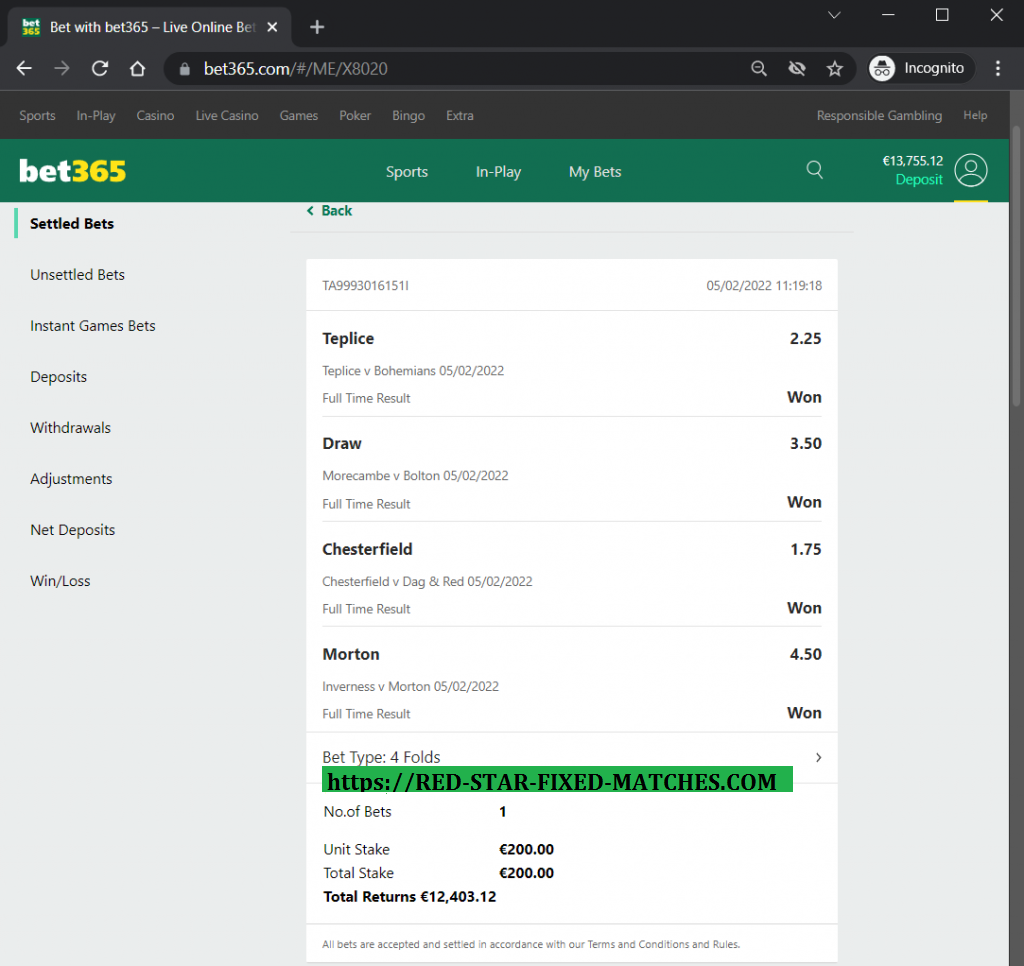Go Back to the previous bets list
1024x966 pixels.
[330, 211]
